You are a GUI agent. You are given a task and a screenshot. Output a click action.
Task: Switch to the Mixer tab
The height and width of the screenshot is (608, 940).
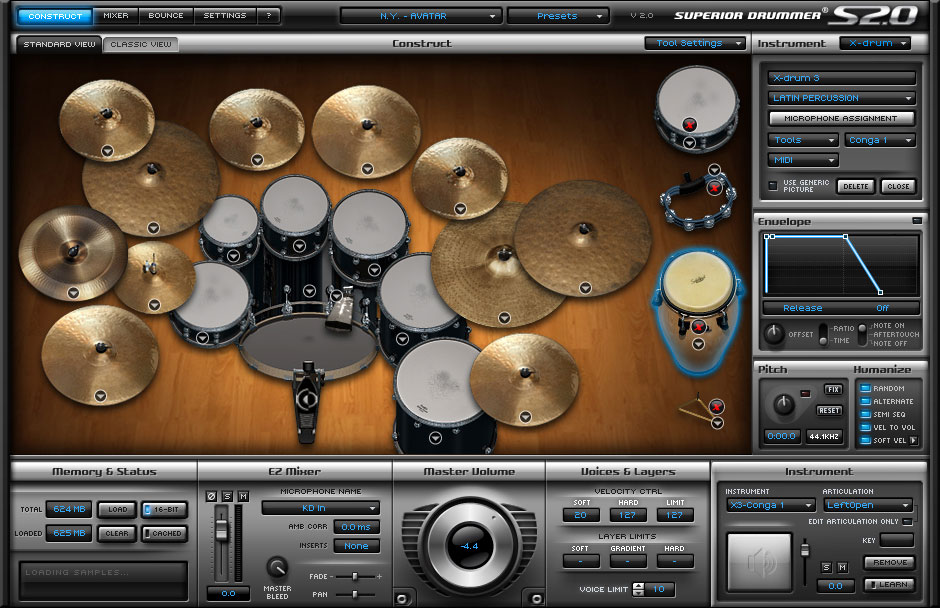[116, 16]
